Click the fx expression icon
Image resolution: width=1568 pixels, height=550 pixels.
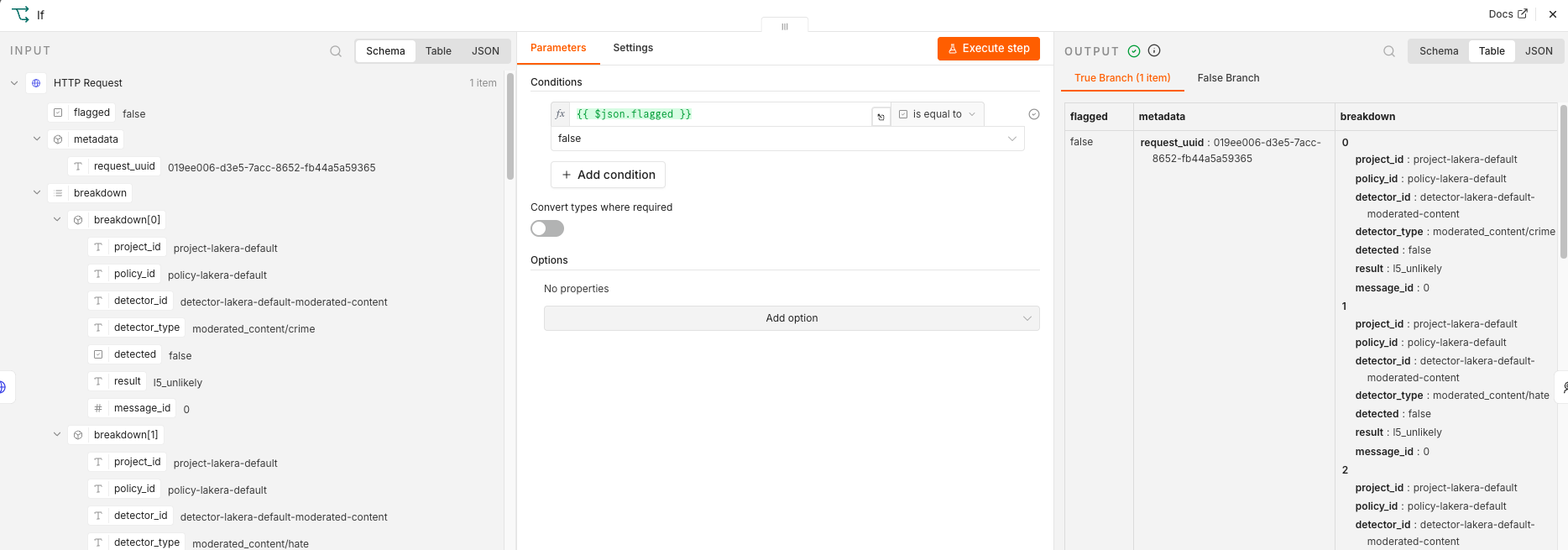(x=561, y=114)
